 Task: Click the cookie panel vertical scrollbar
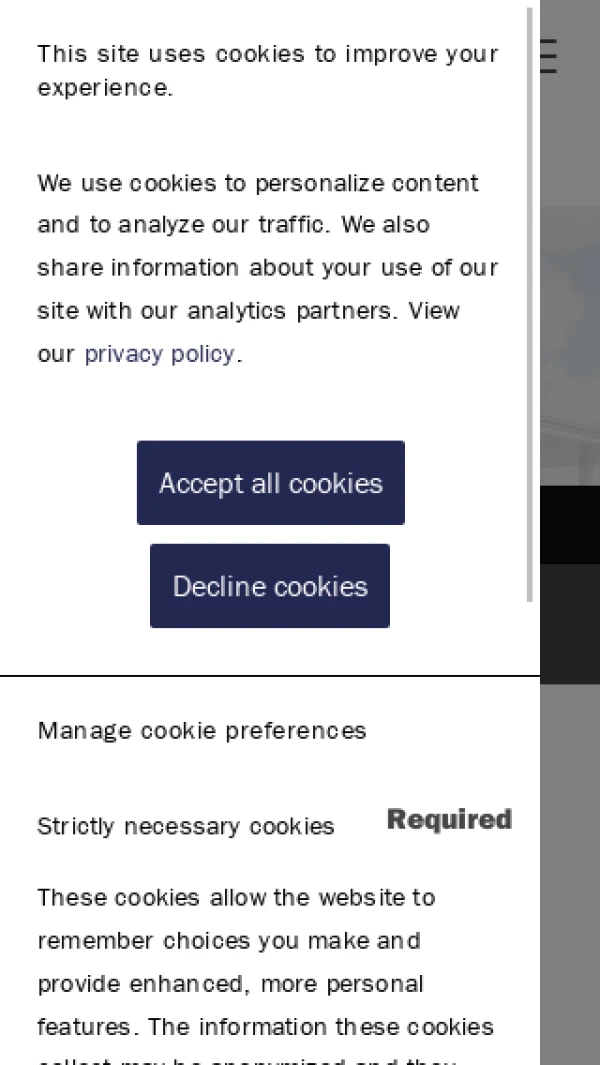pyautogui.click(x=529, y=300)
